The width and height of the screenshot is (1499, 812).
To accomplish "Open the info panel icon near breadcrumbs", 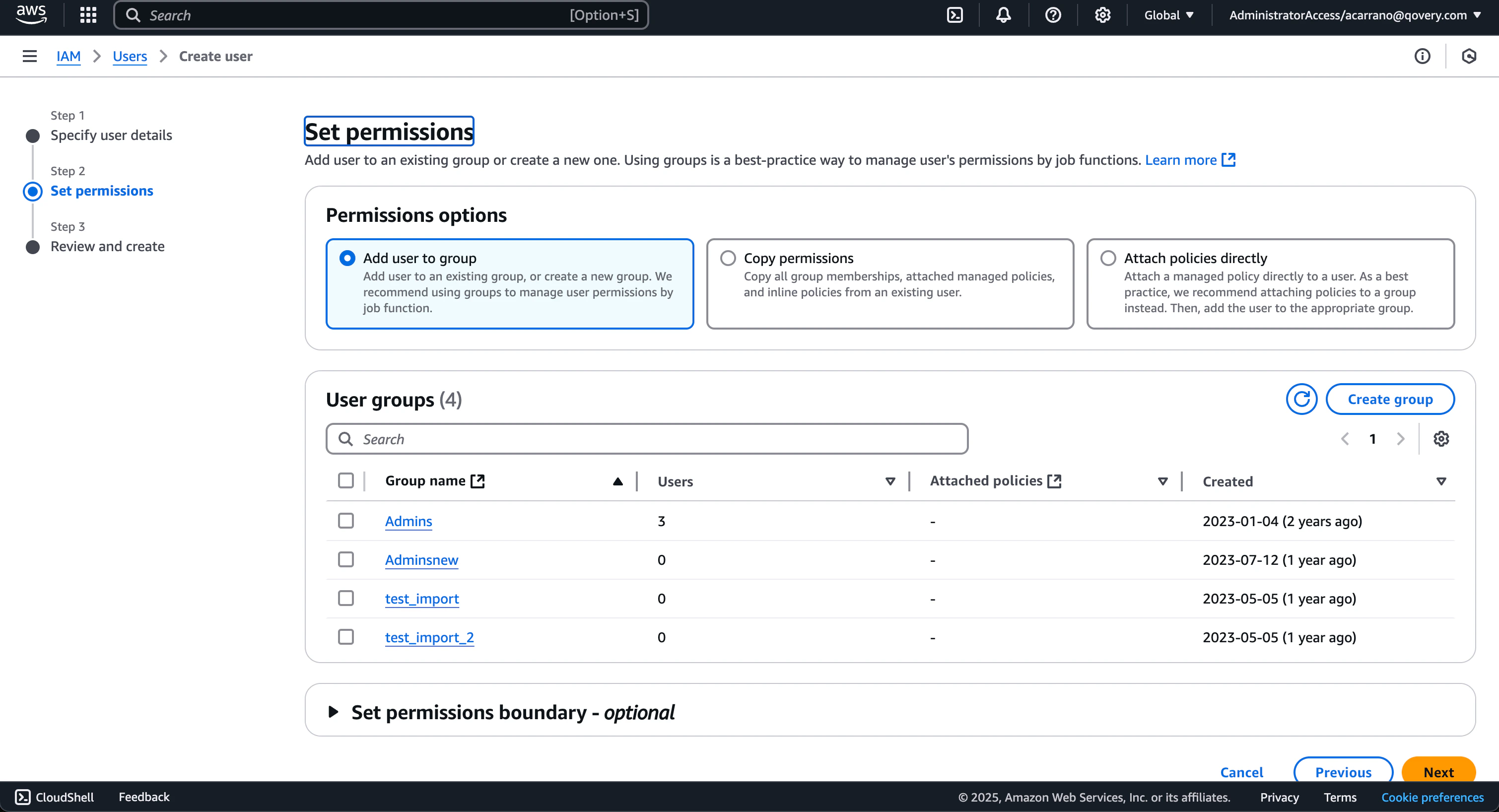I will point(1422,56).
